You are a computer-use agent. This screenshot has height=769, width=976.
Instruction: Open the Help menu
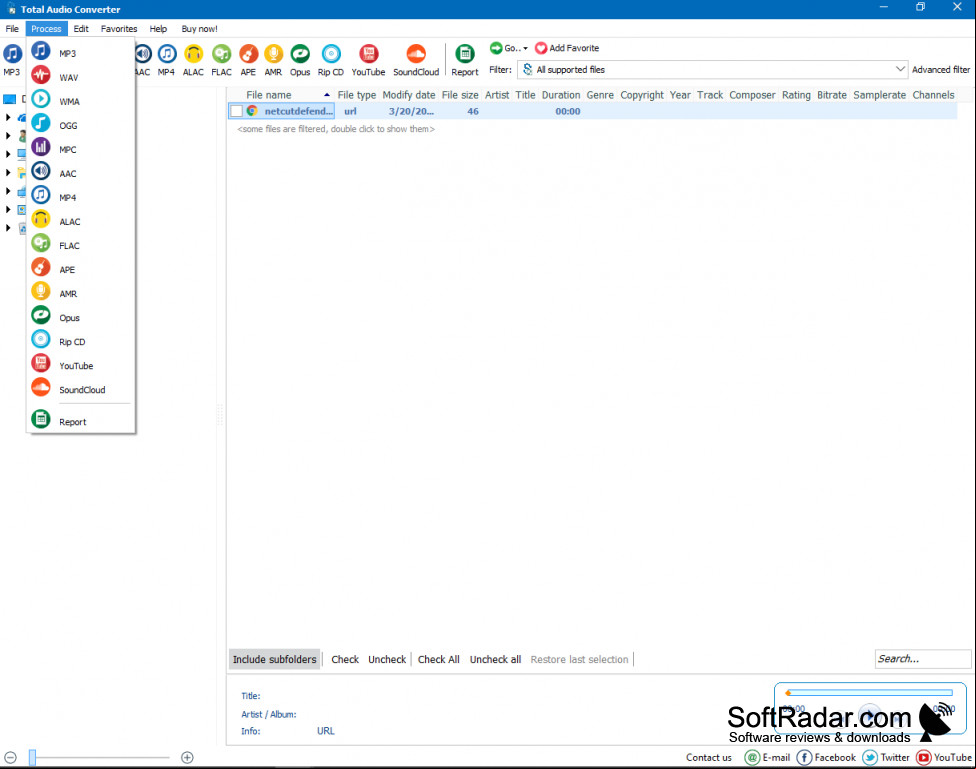[158, 29]
